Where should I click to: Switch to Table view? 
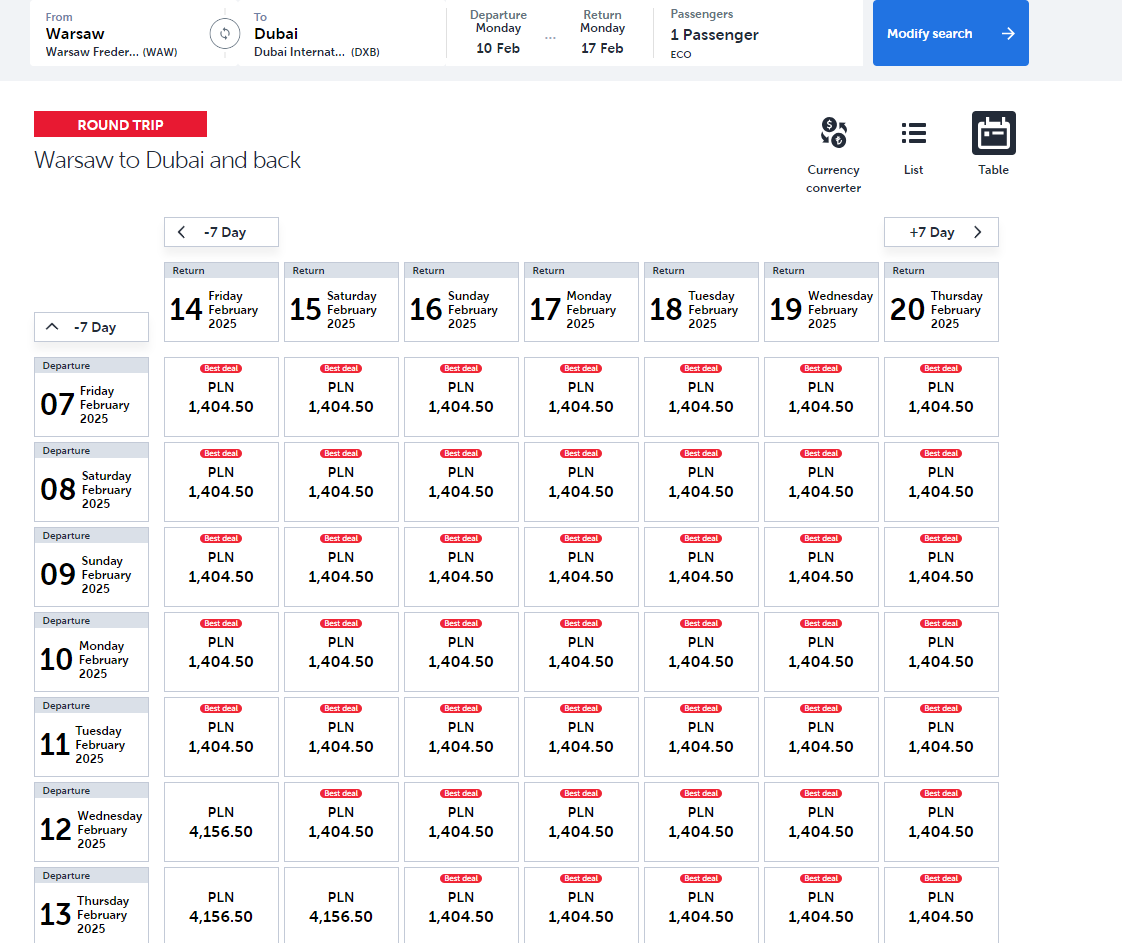click(993, 144)
